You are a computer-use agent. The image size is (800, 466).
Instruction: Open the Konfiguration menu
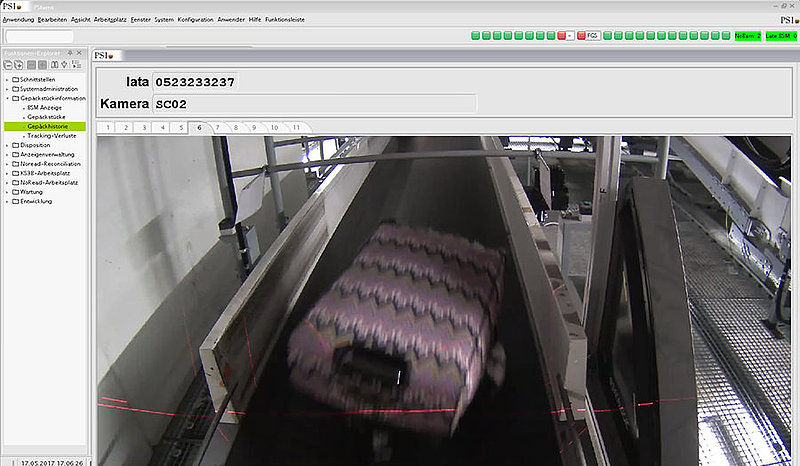(195, 19)
